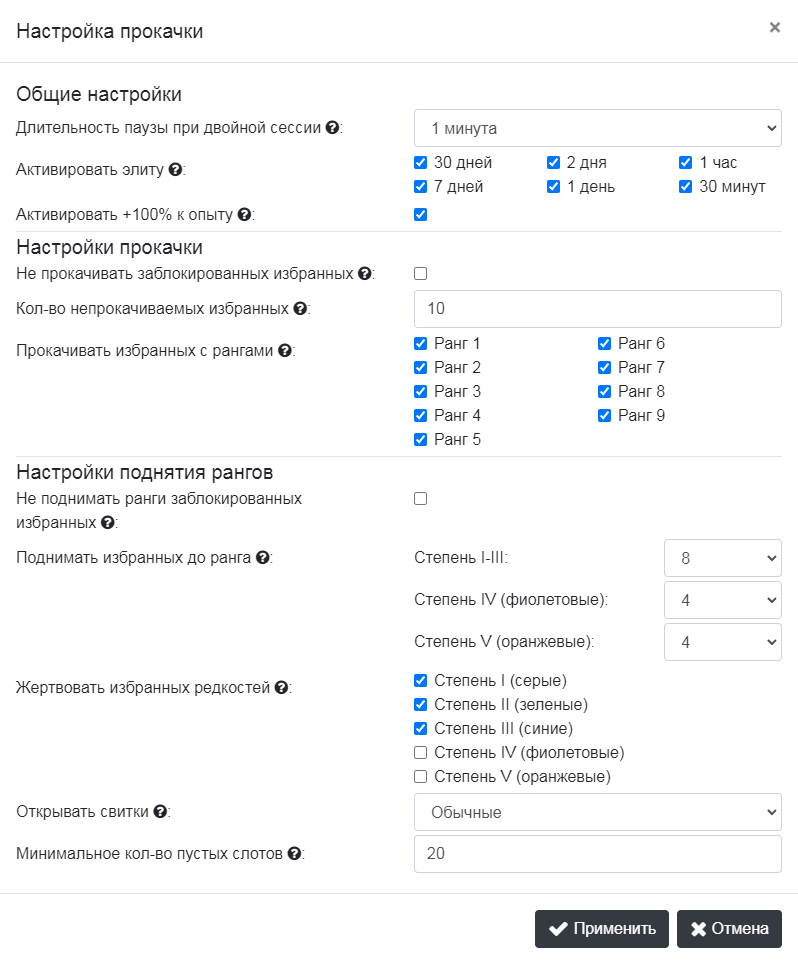This screenshot has width=798, height=964.
Task: Click help icon beside Жертвовать избранных редкостей
Action: click(x=282, y=687)
